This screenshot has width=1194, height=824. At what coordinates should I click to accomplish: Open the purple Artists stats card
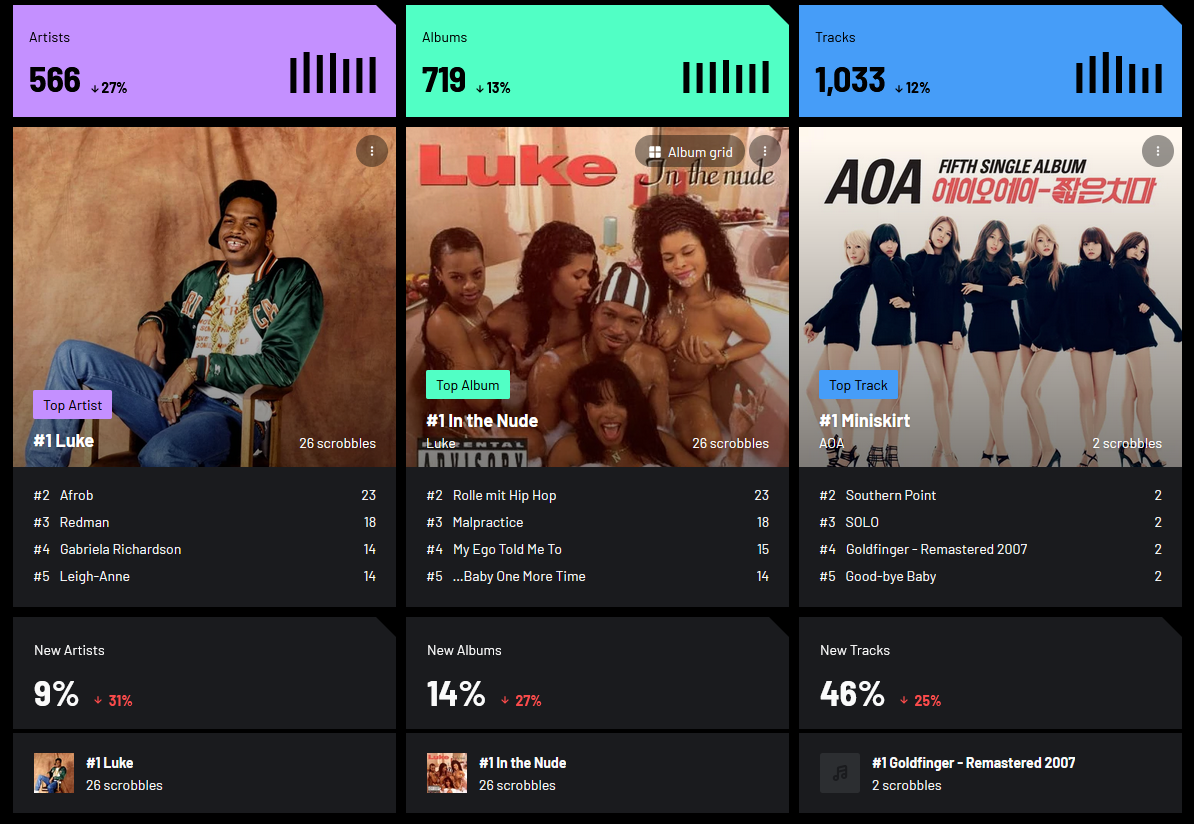click(204, 61)
